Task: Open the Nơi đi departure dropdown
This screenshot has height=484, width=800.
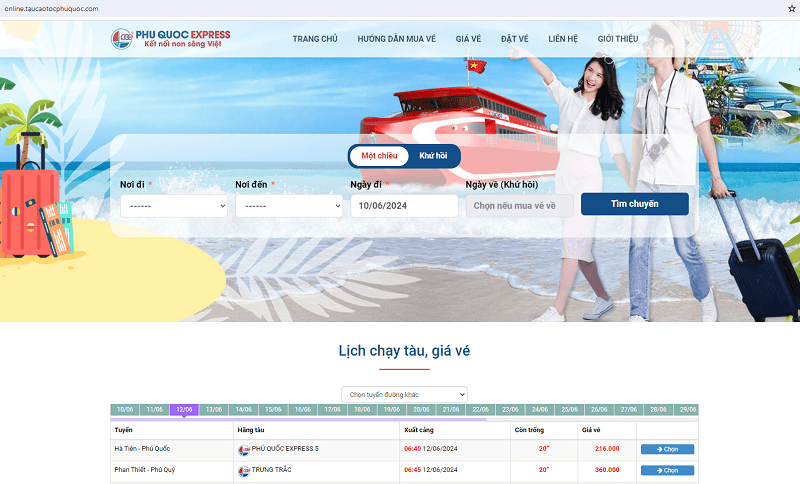Action: (x=174, y=206)
